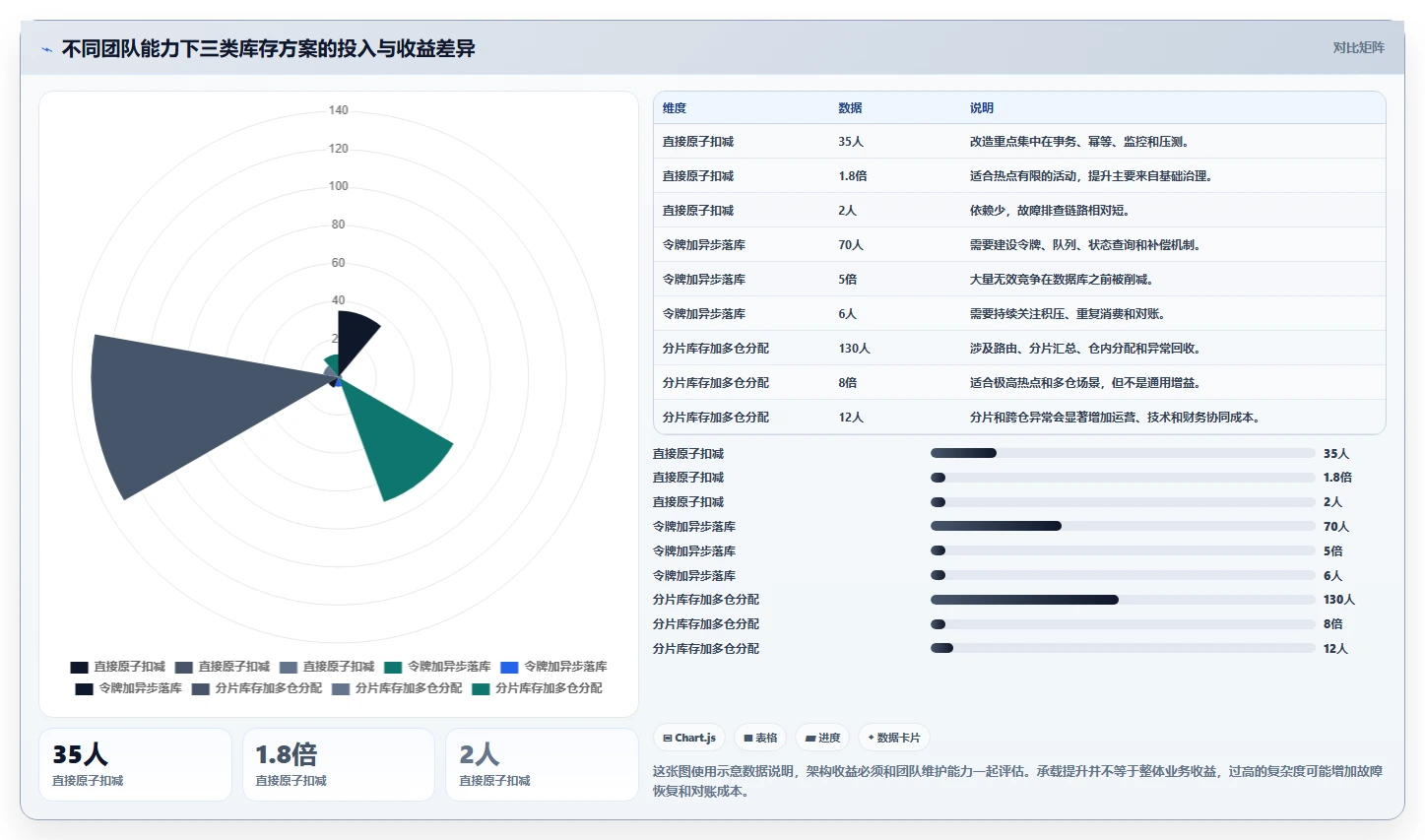Toggle bright blue 令牌加异步落库 legend item
Viewport: 1425px width, 840px height.
point(553,667)
